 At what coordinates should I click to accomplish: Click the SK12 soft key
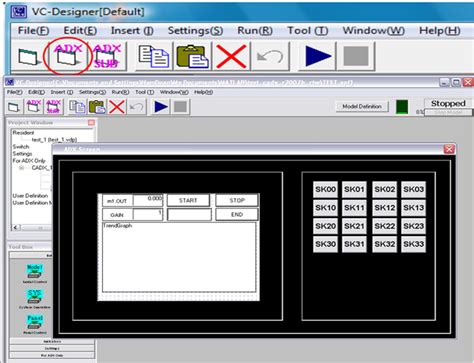pyautogui.click(x=384, y=208)
